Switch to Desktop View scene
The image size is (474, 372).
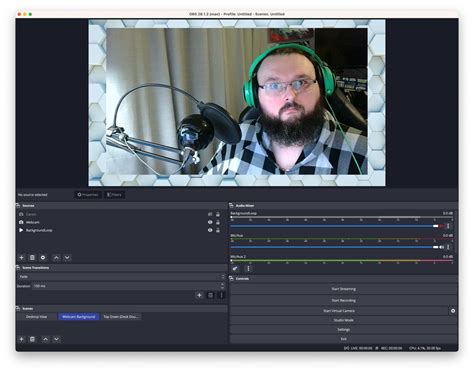[x=37, y=317]
